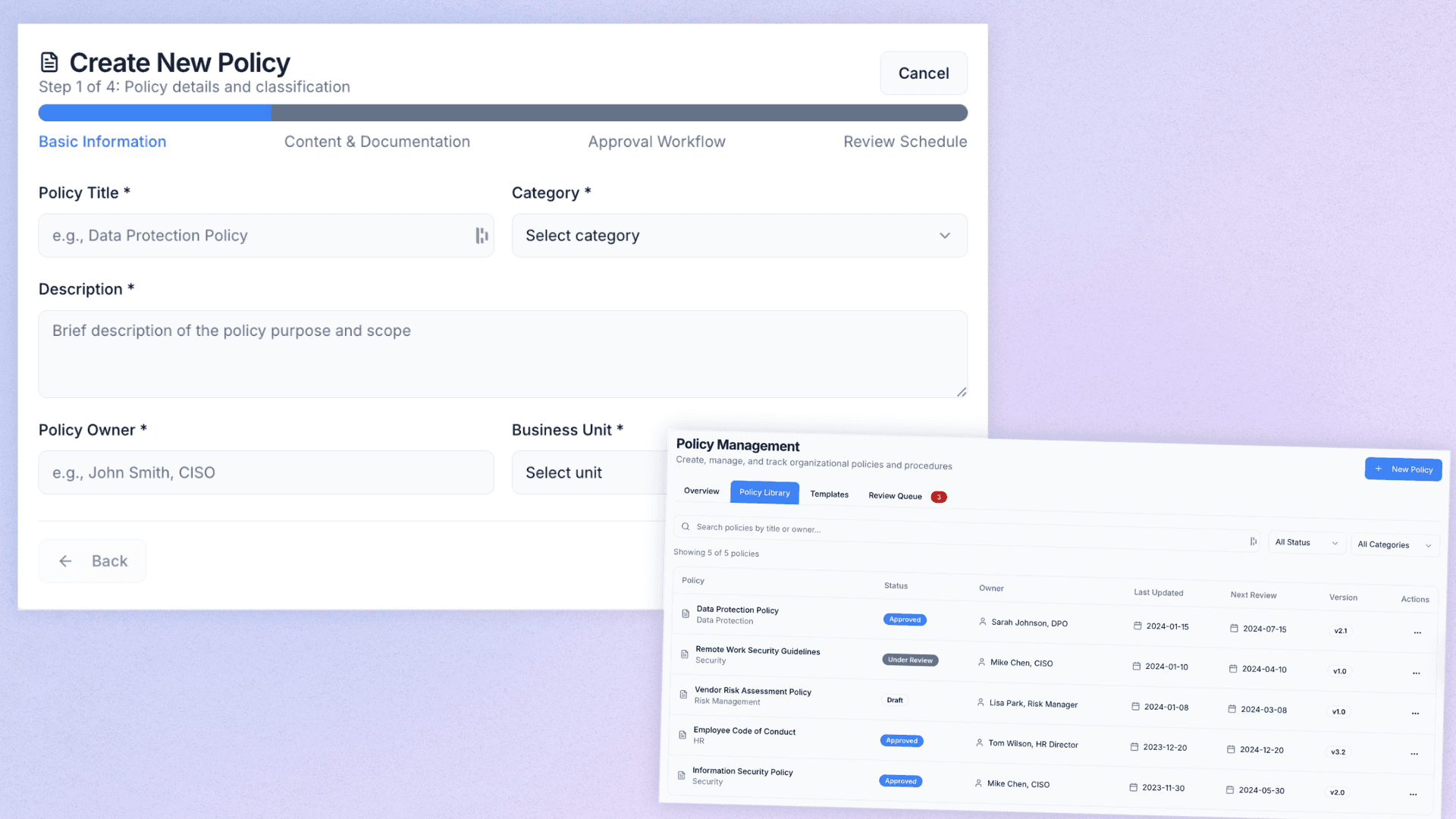Screen dimensions: 1456x819
Task: Click the New Policy button
Action: (x=1403, y=469)
